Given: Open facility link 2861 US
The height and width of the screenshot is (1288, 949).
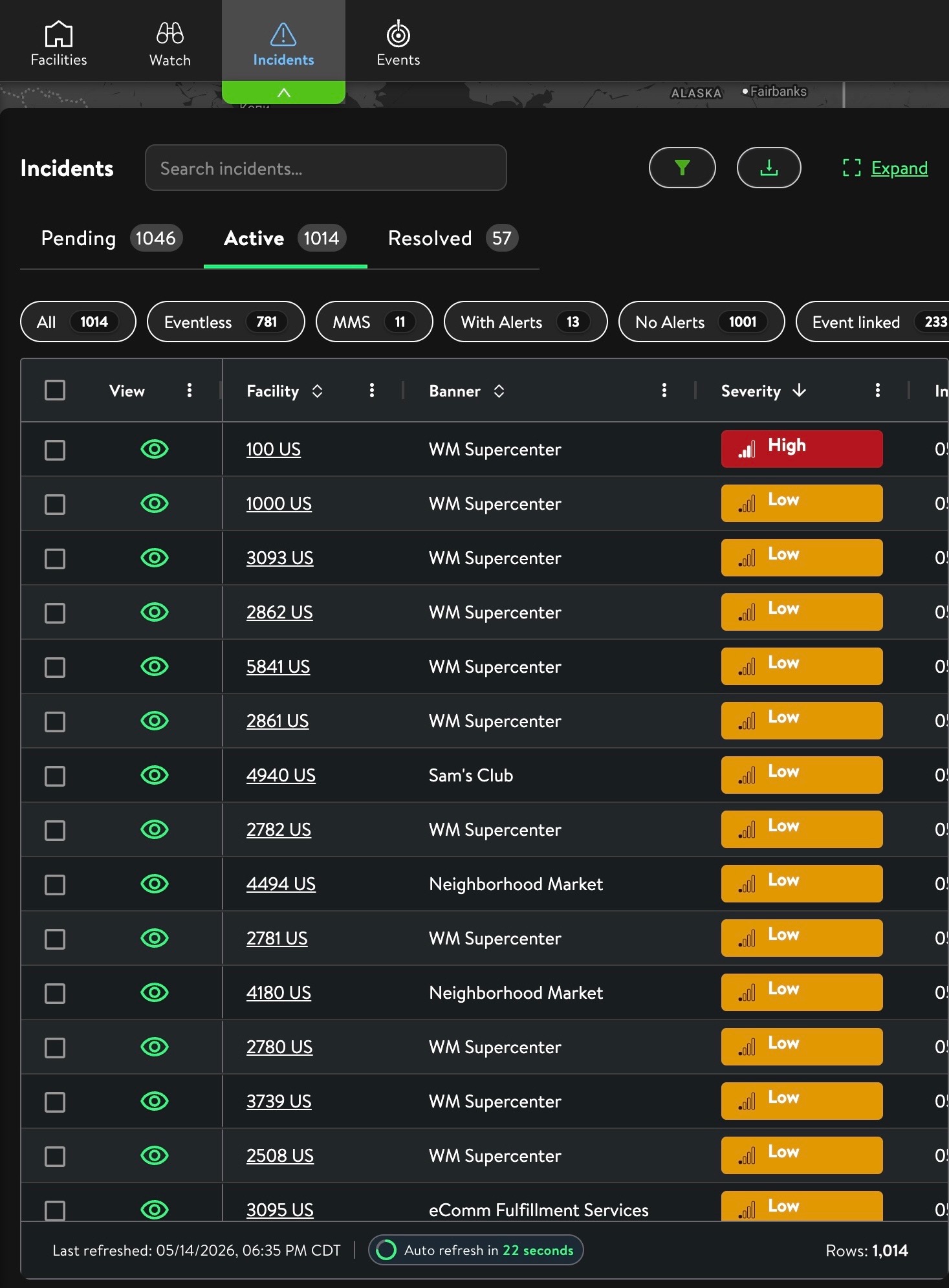Looking at the screenshot, I should (x=278, y=721).
